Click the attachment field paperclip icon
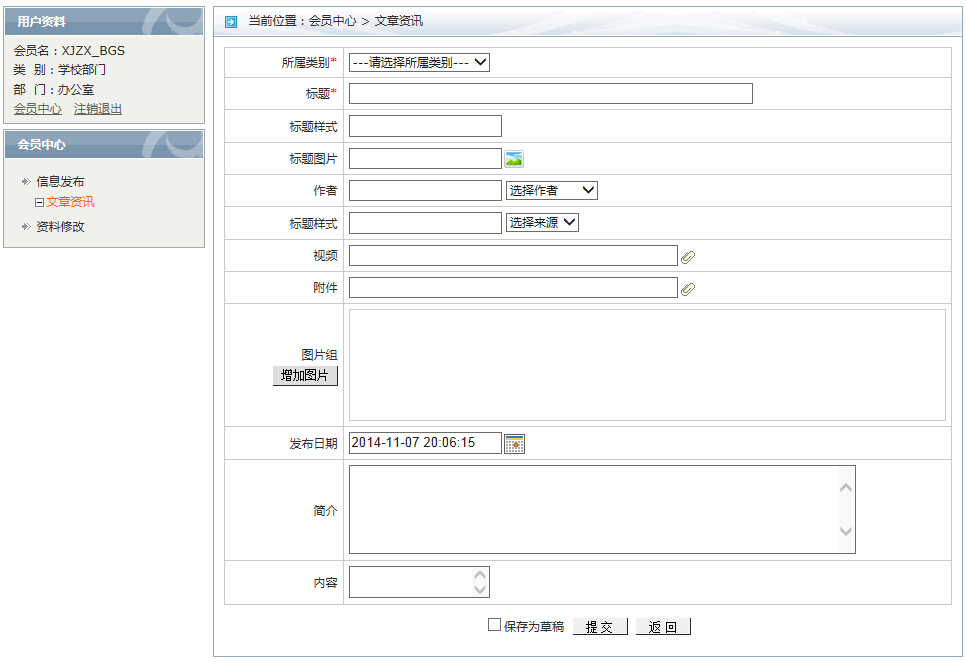This screenshot has height=662, width=966. pyautogui.click(x=687, y=289)
